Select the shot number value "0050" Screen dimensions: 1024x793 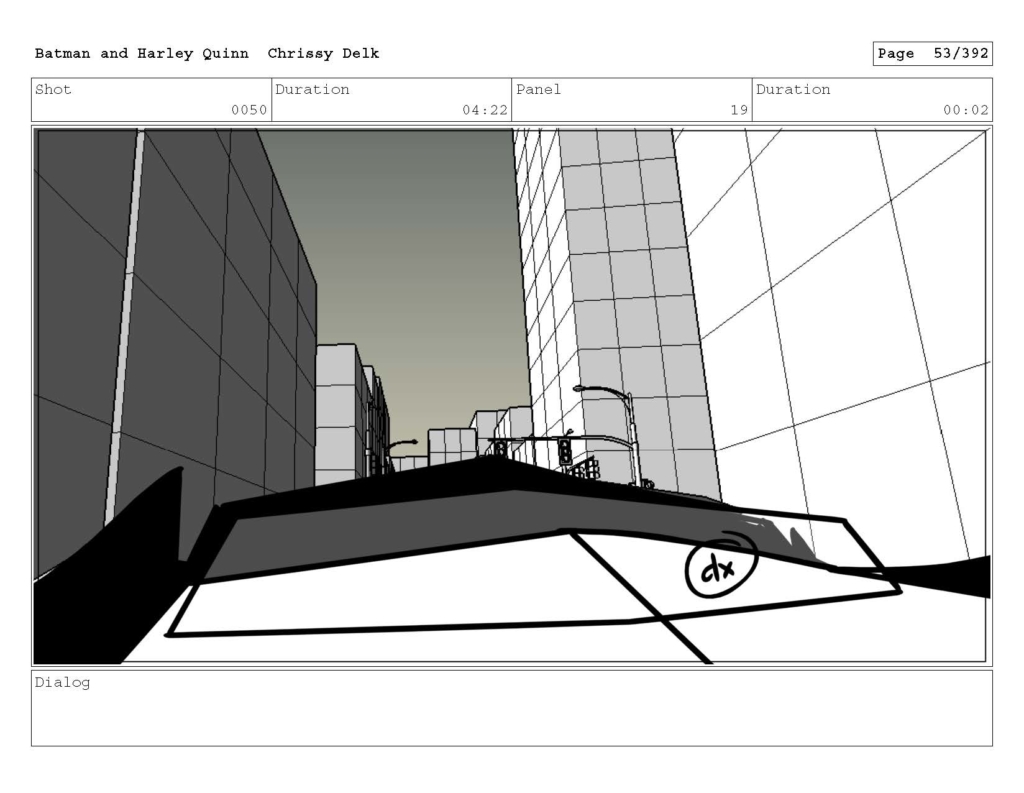tap(249, 110)
